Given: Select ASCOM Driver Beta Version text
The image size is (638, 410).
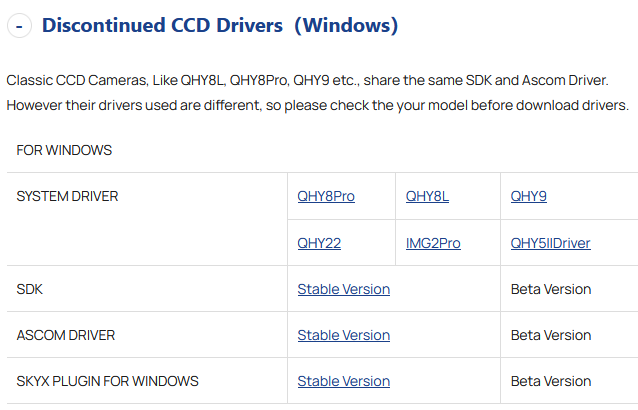Looking at the screenshot, I should (551, 335).
